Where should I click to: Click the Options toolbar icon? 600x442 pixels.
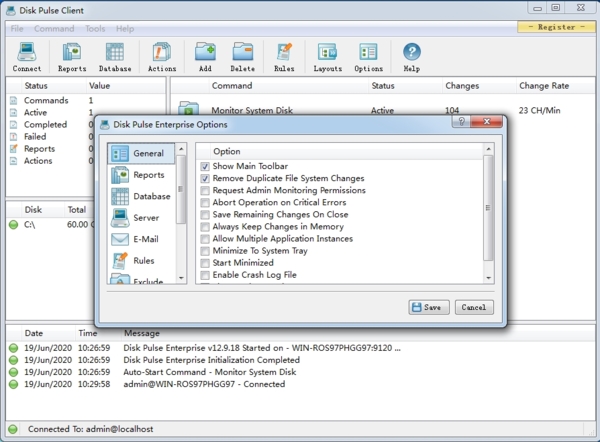pos(368,57)
